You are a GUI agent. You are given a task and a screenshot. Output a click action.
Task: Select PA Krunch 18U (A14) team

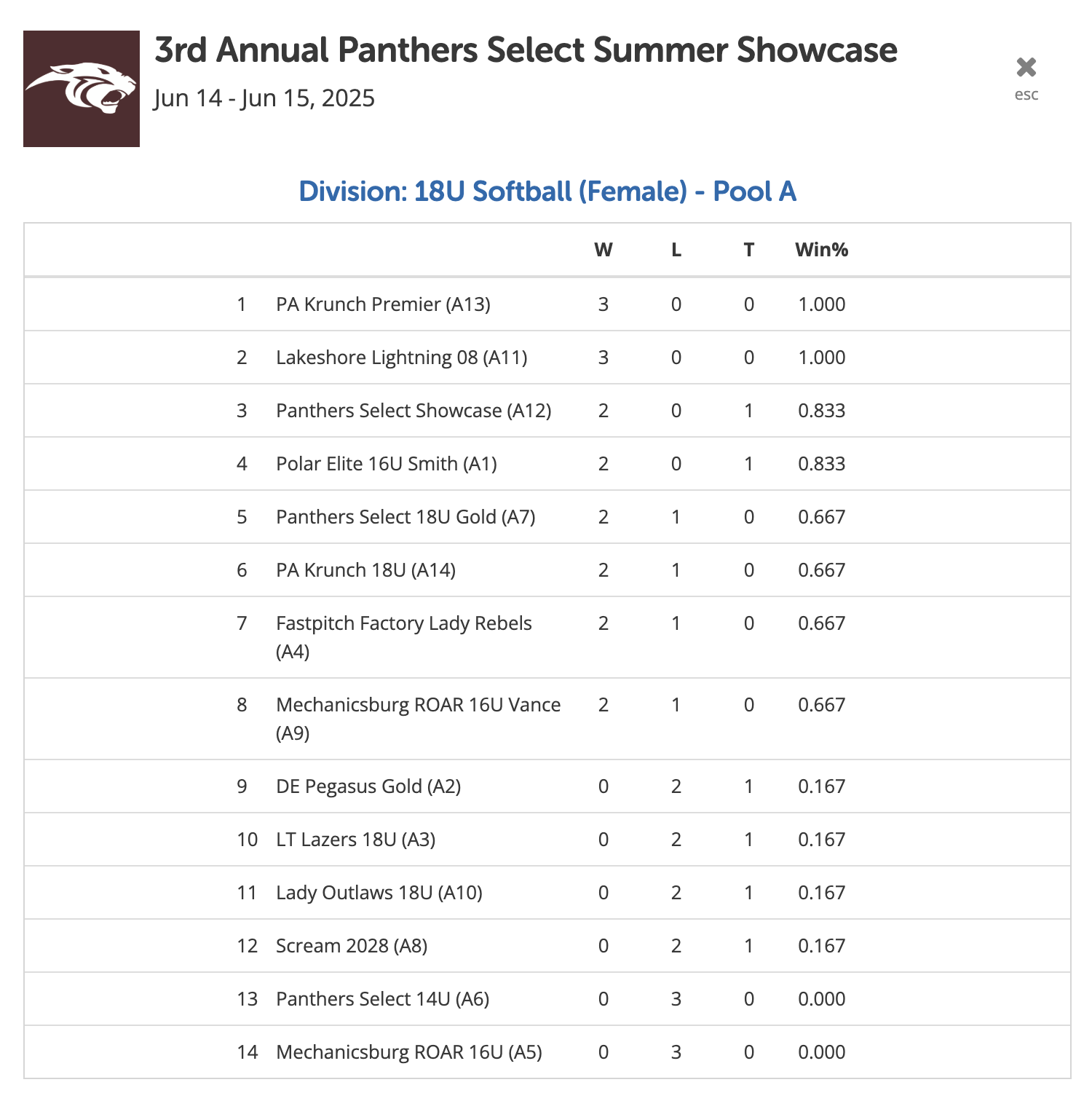click(365, 570)
